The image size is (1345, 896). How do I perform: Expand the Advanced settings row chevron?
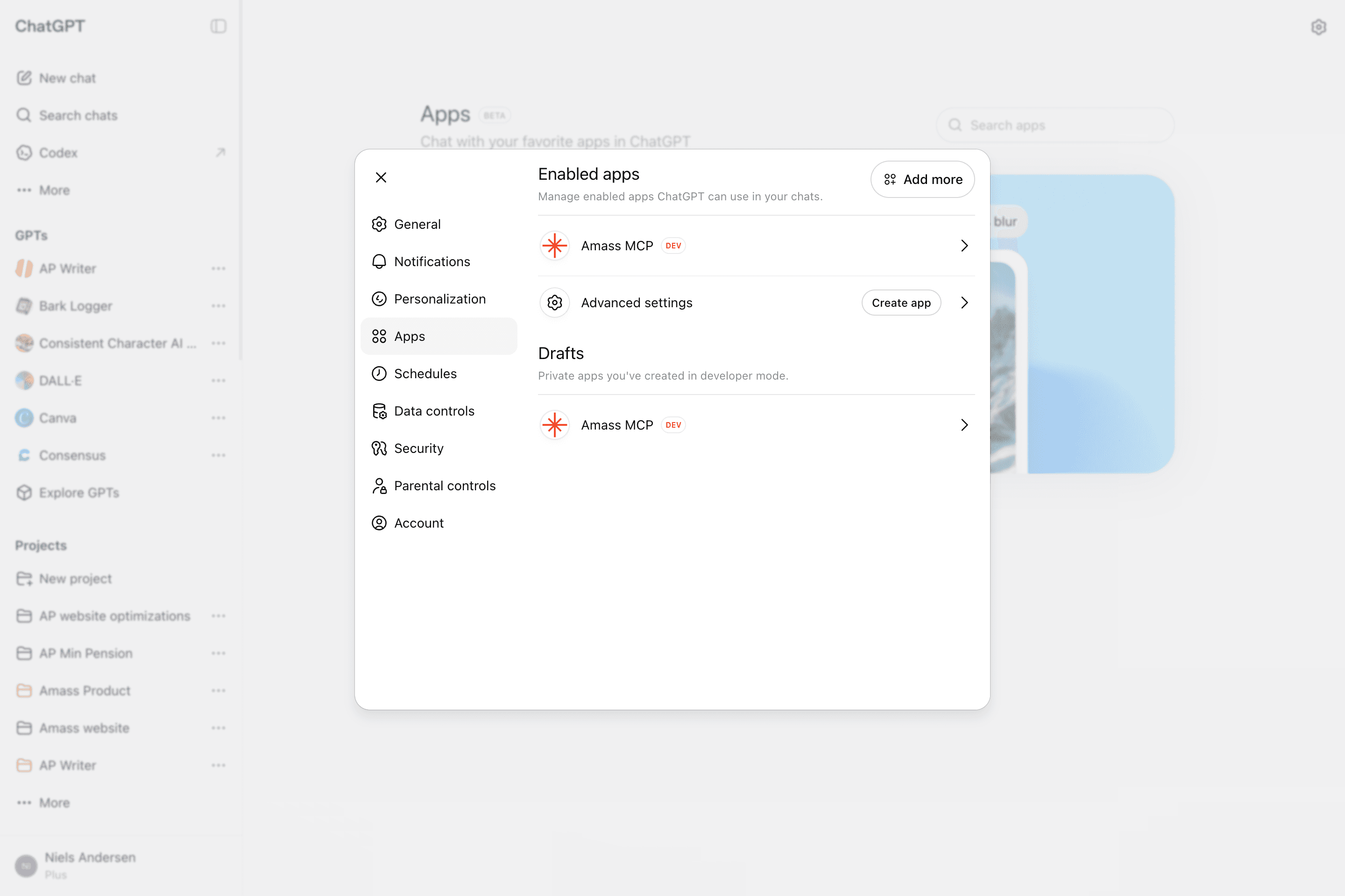pyautogui.click(x=964, y=303)
